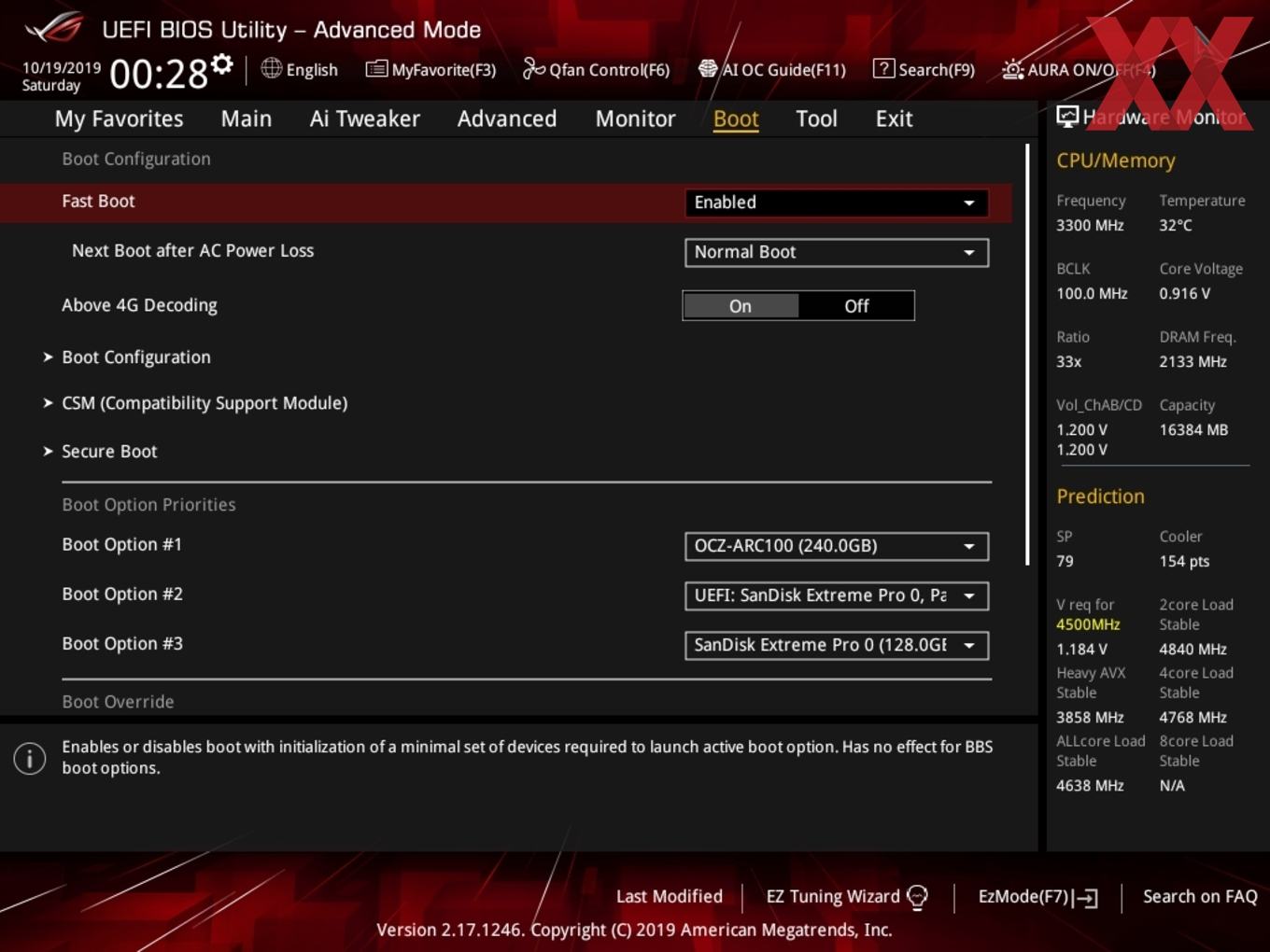
Task: Open the MyFavorite list icon
Action: 375,69
